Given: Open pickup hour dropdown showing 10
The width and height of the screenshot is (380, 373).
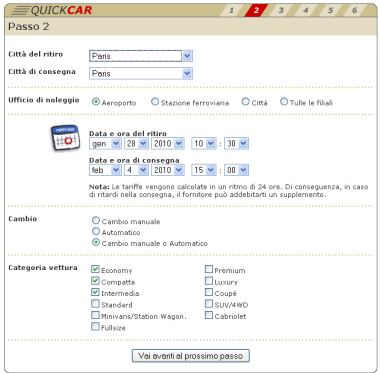Looking at the screenshot, I should [x=204, y=144].
